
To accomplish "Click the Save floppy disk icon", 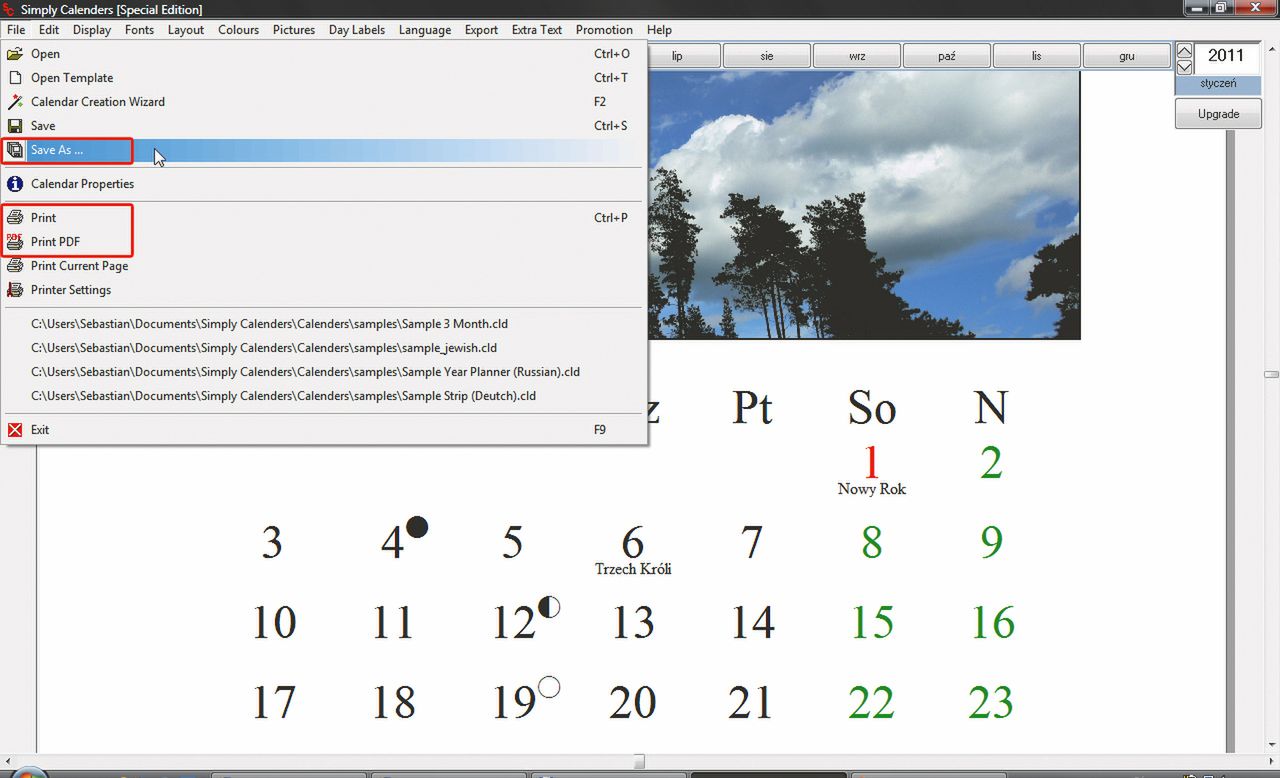I will point(15,126).
